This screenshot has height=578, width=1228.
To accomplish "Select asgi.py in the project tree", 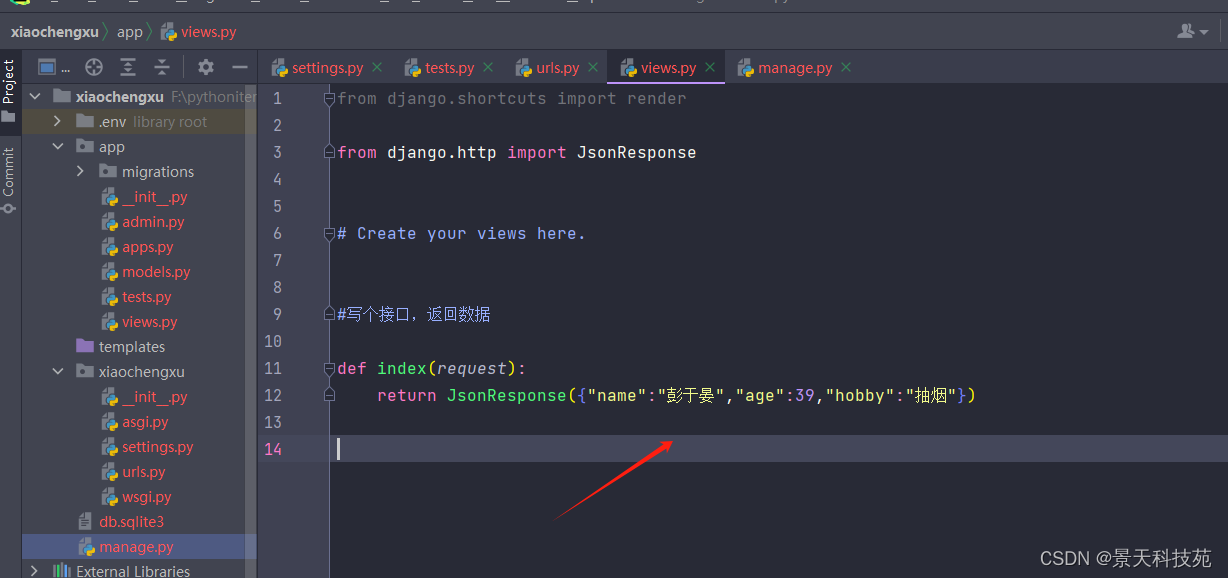I will (x=145, y=422).
